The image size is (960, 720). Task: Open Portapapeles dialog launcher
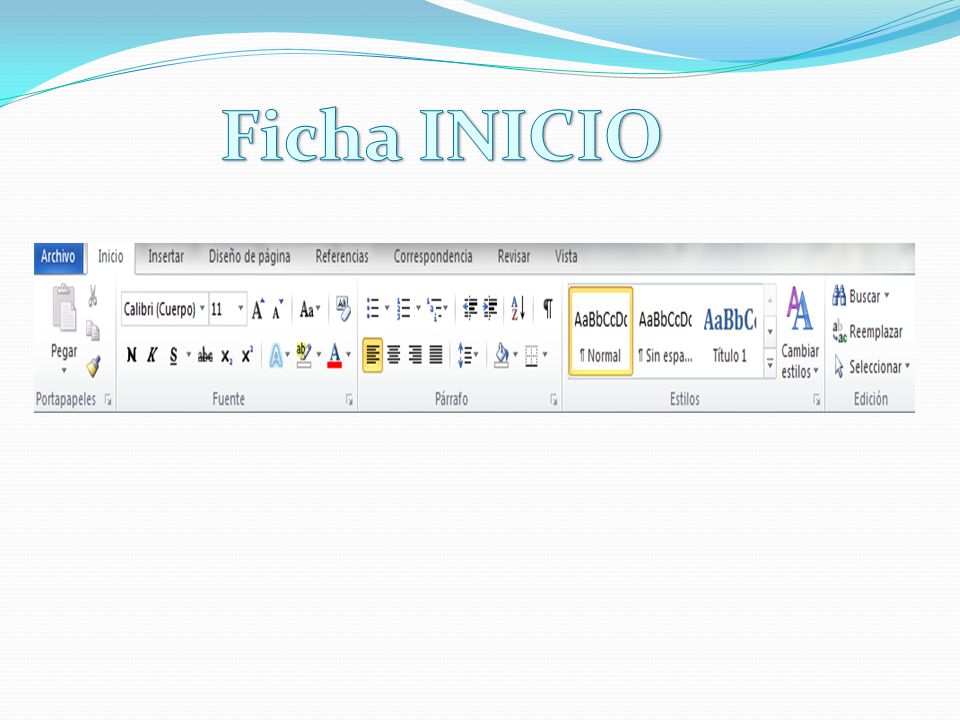click(x=108, y=400)
